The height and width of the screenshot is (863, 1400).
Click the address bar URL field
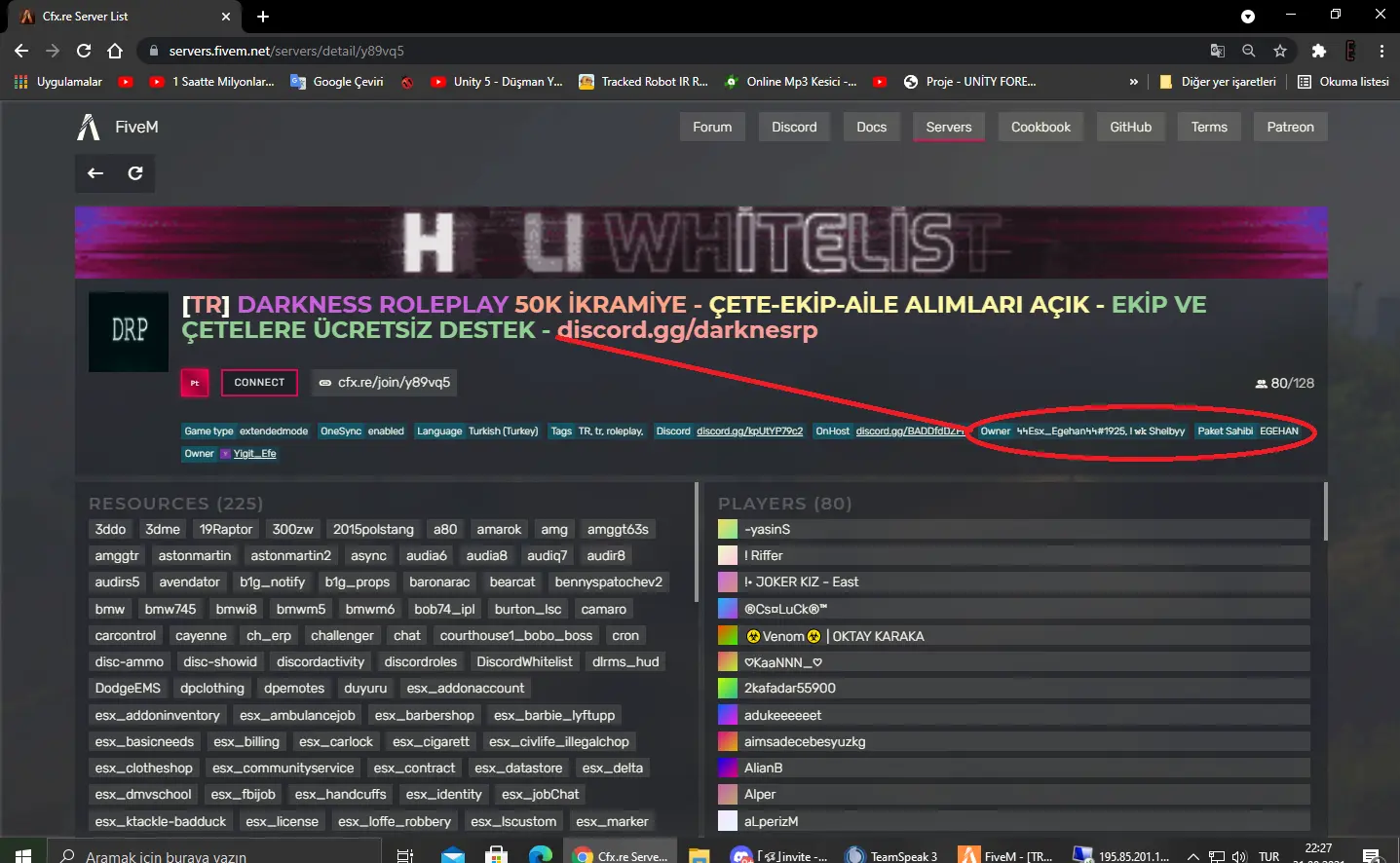click(x=672, y=51)
